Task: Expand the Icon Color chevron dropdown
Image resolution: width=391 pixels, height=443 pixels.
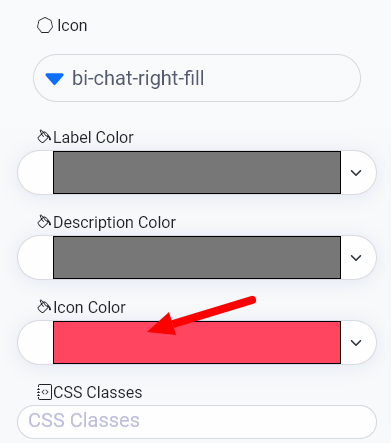Action: [x=356, y=343]
